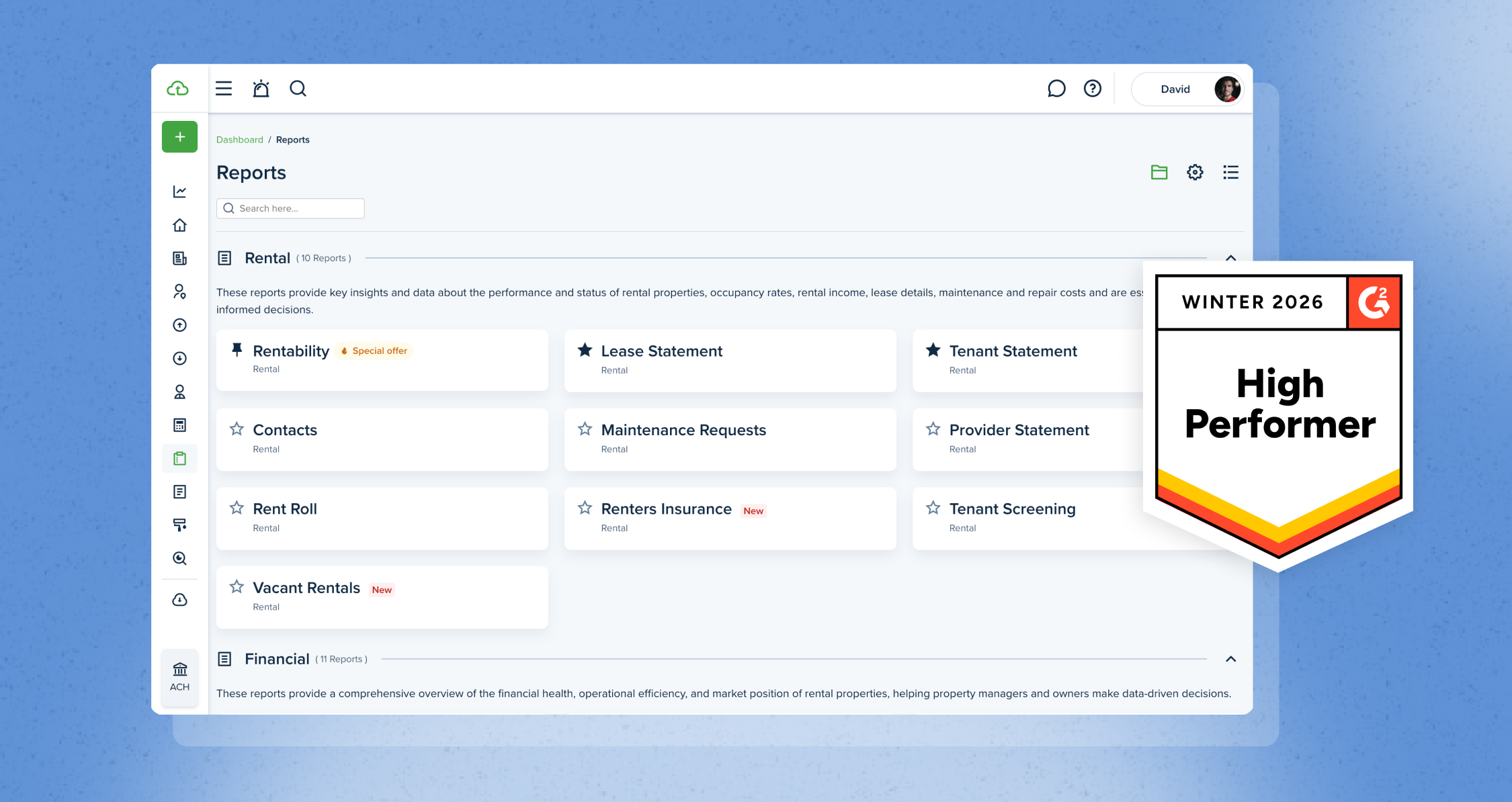1512x802 pixels.
Task: Go to Dashboard breadcrumb link
Action: (240, 140)
